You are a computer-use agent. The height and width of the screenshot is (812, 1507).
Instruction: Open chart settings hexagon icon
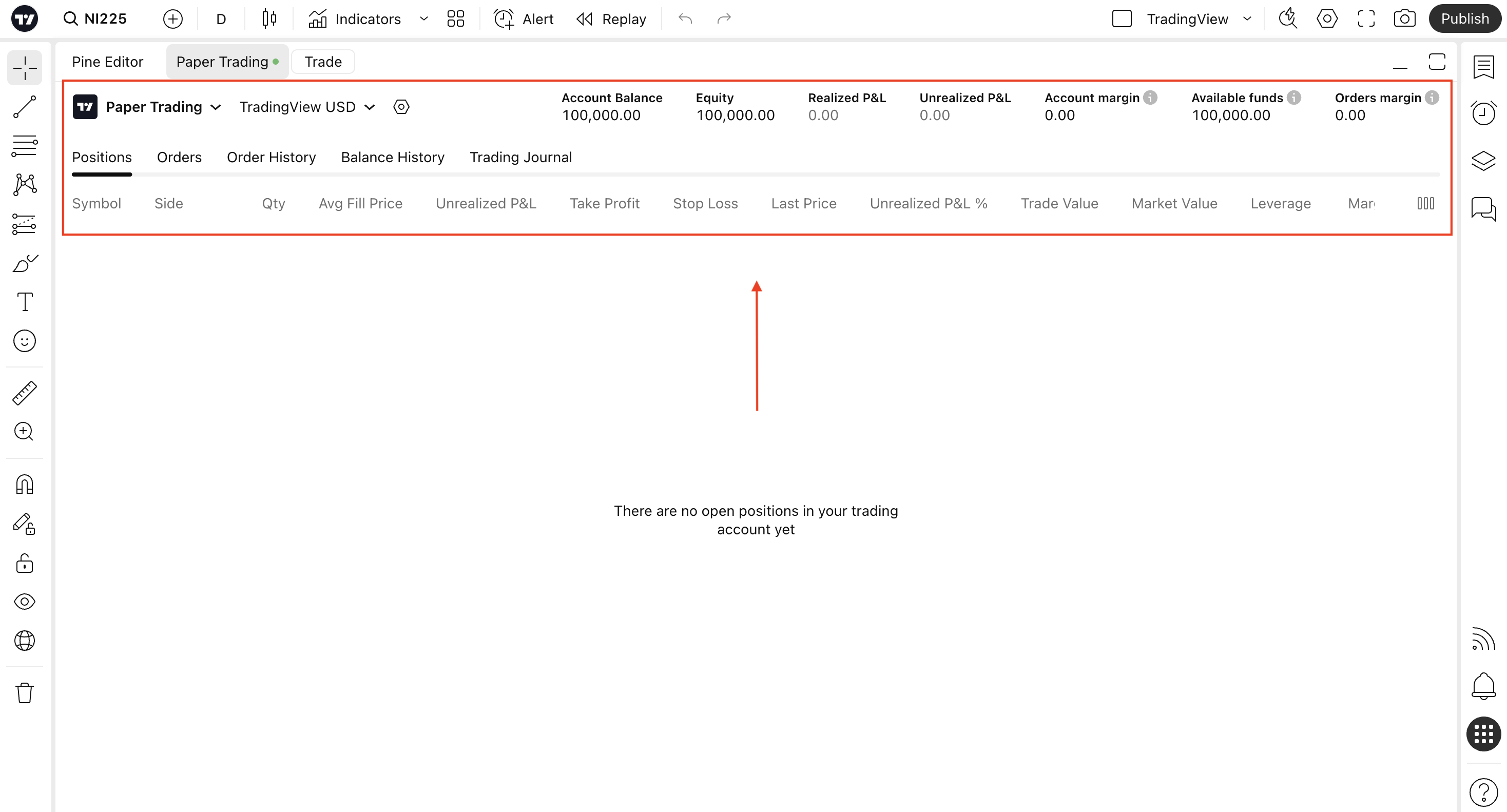click(x=1327, y=18)
